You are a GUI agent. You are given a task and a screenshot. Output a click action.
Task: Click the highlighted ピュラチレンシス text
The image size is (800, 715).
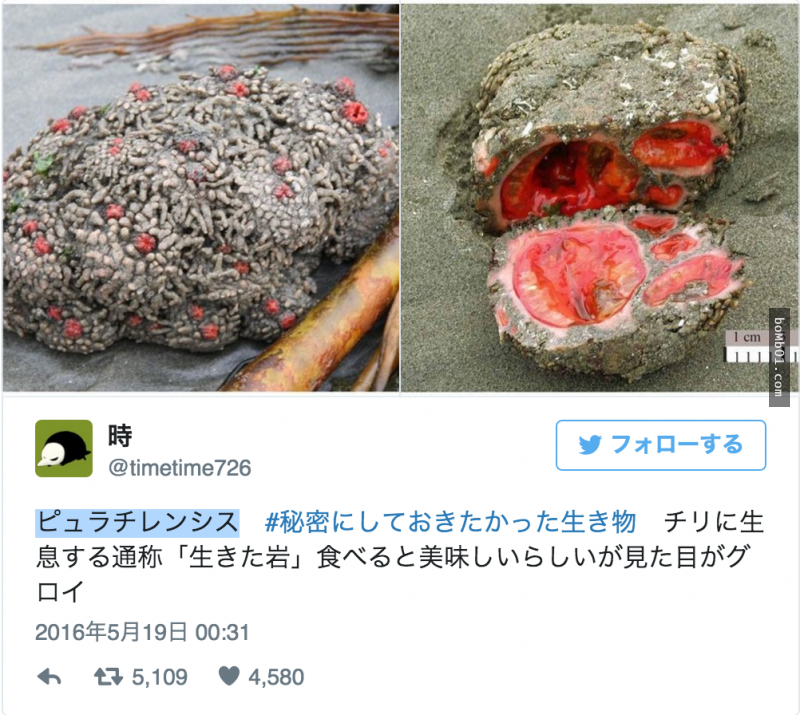(x=137, y=523)
